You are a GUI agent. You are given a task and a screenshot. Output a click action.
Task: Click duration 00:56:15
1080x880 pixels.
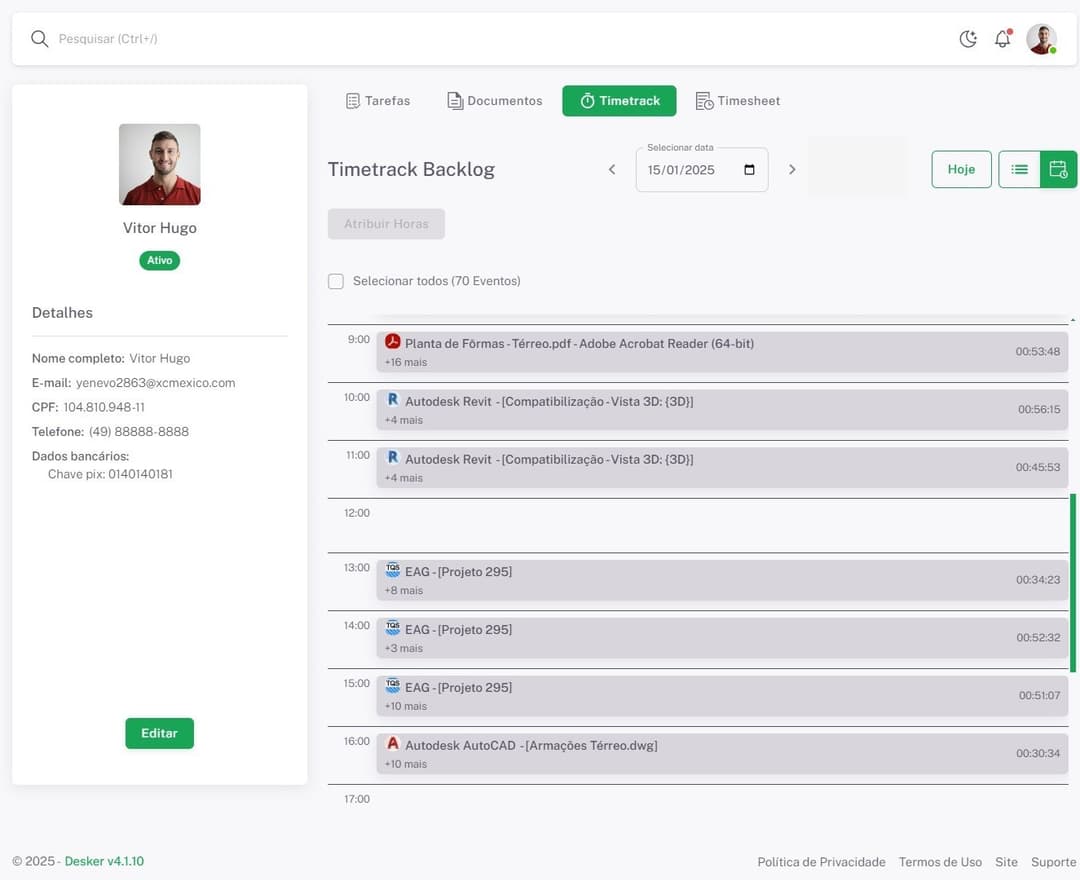[1039, 410]
